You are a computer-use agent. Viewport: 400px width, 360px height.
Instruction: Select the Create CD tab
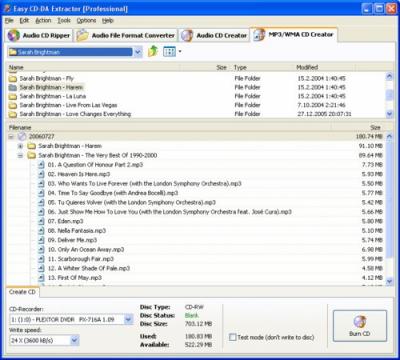point(22,292)
